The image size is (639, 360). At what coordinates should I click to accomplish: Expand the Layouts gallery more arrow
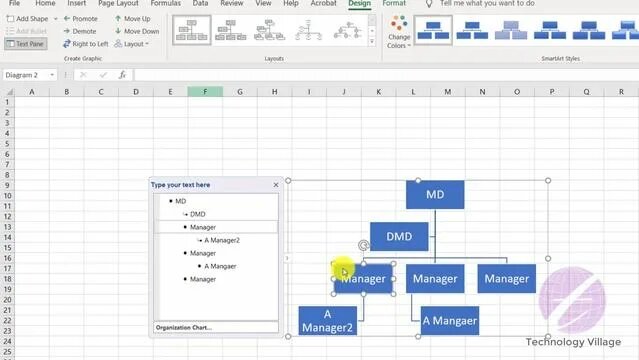pos(372,42)
